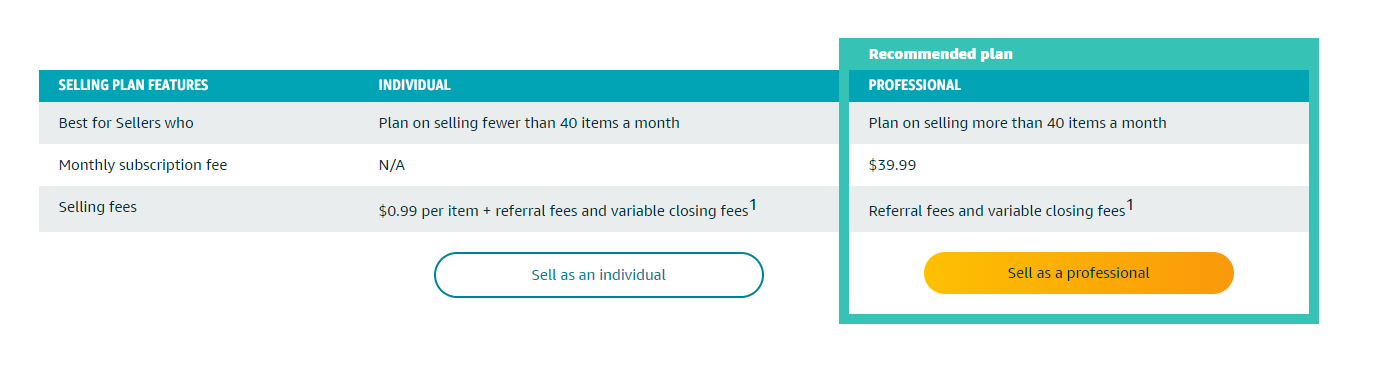Open footnote 1 in the Professional selling fees
This screenshot has height=377, width=1387.
[1130, 205]
